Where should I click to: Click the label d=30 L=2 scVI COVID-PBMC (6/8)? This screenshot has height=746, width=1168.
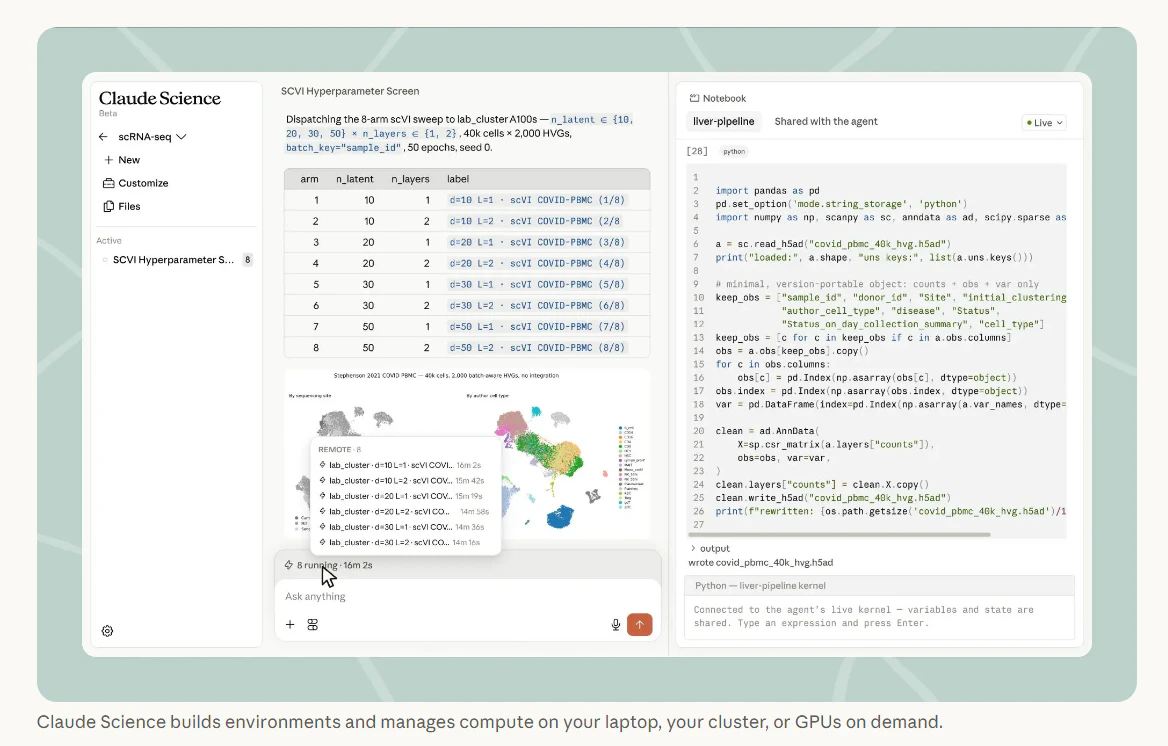[x=537, y=306]
